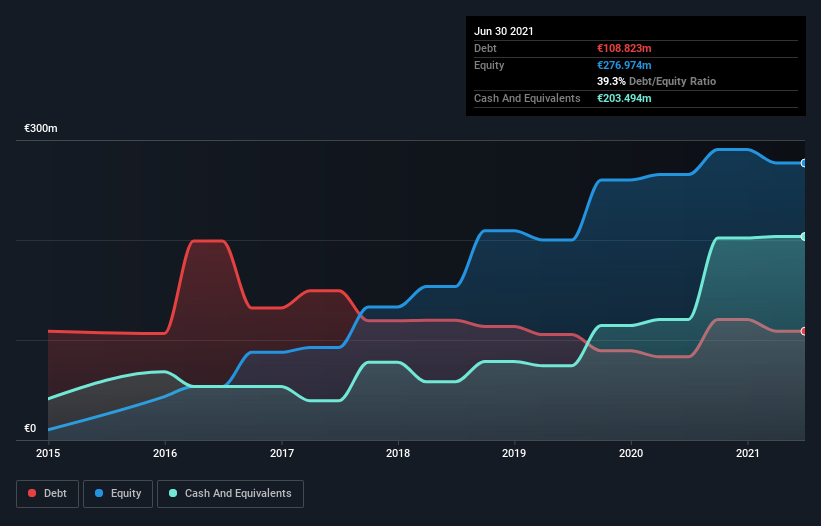Viewport: 821px width, 526px height.
Task: Click Cash And Equivalents label in tooltip
Action: pos(527,98)
